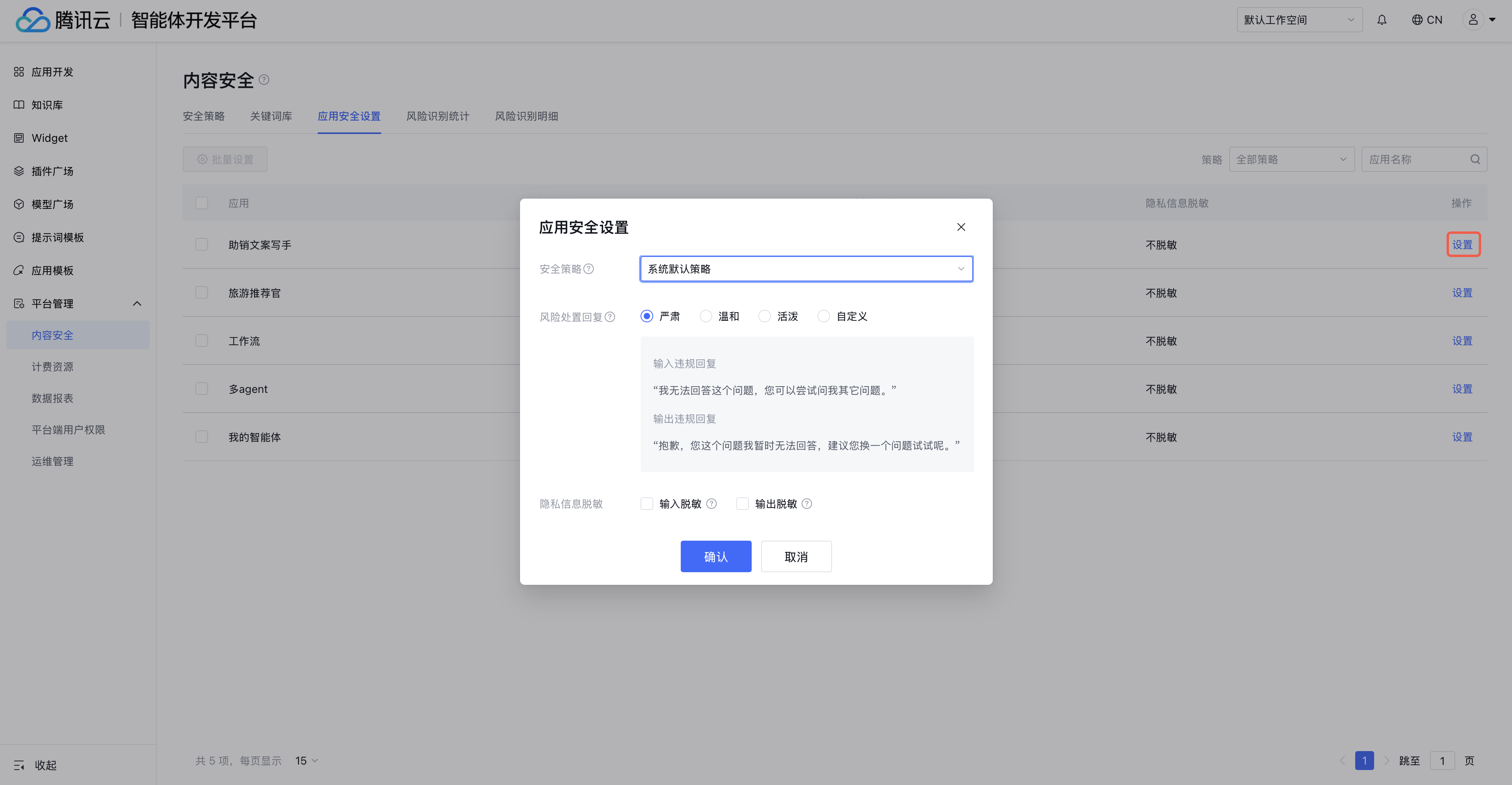Click help icon next to 输出脱敏
This screenshot has height=785, width=1512.
(x=807, y=504)
